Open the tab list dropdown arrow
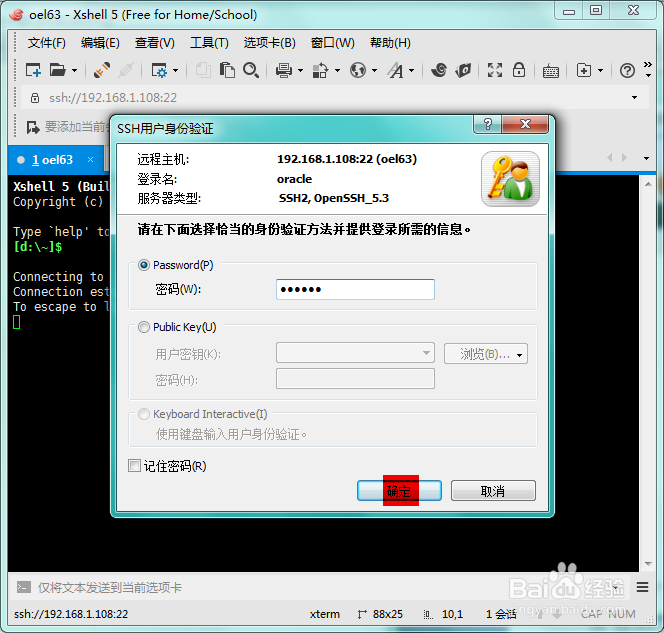 tap(646, 158)
